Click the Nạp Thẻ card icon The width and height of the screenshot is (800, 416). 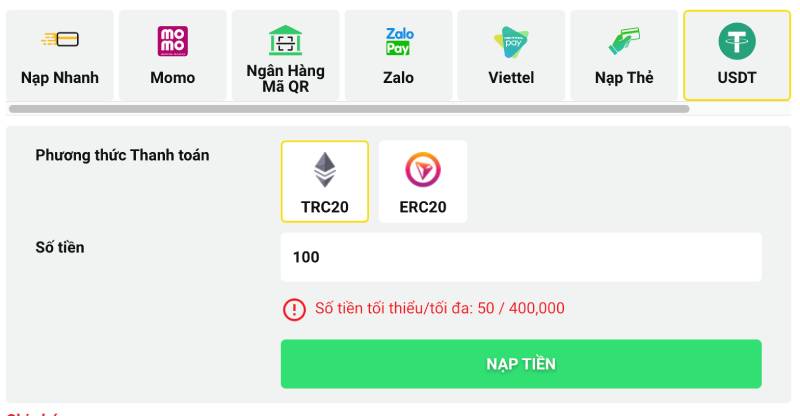(624, 41)
